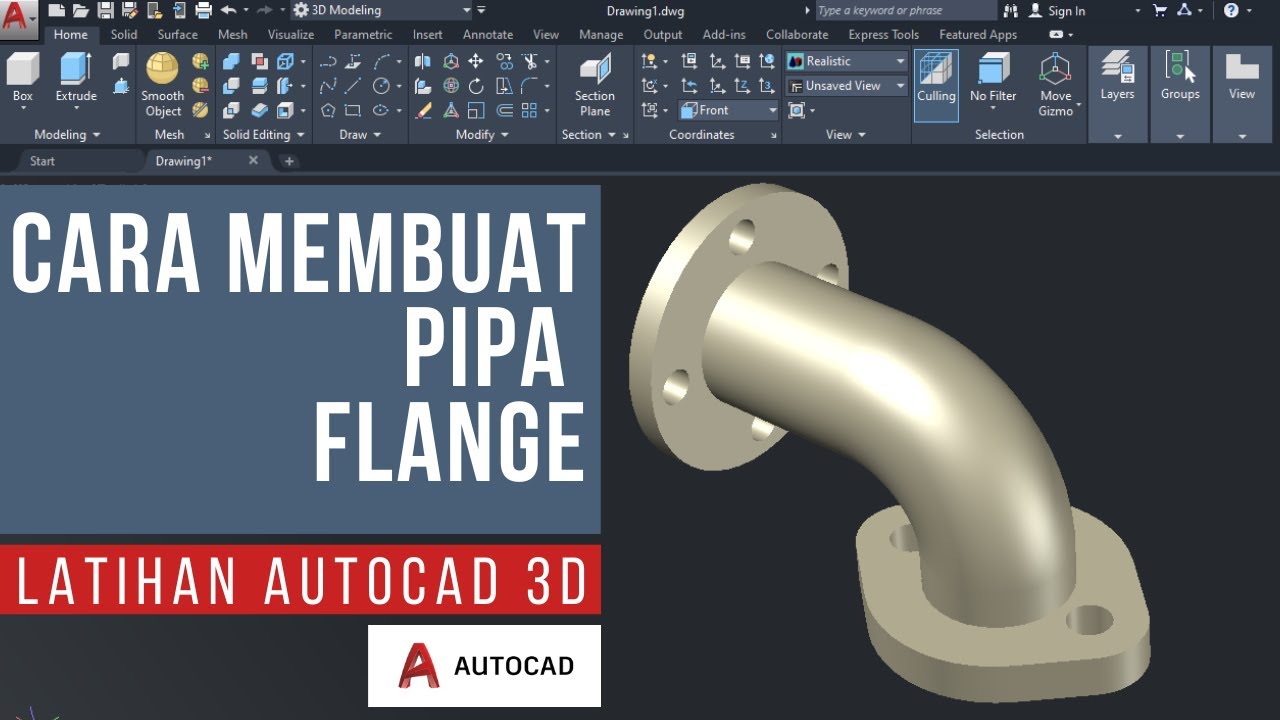Click the Offset tool in Modify
The height and width of the screenshot is (720, 1280).
(x=504, y=110)
